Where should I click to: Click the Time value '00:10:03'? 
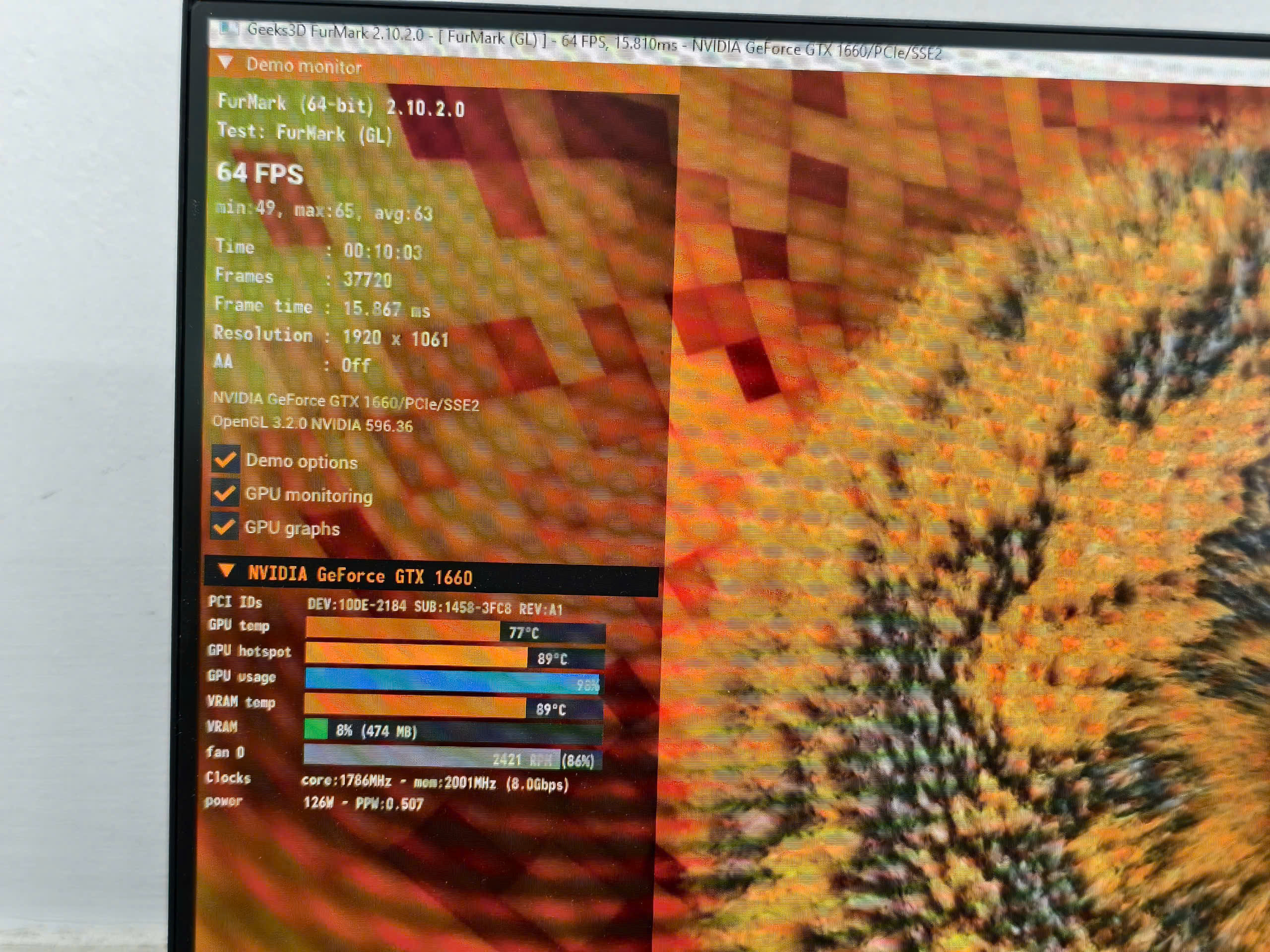383,251
